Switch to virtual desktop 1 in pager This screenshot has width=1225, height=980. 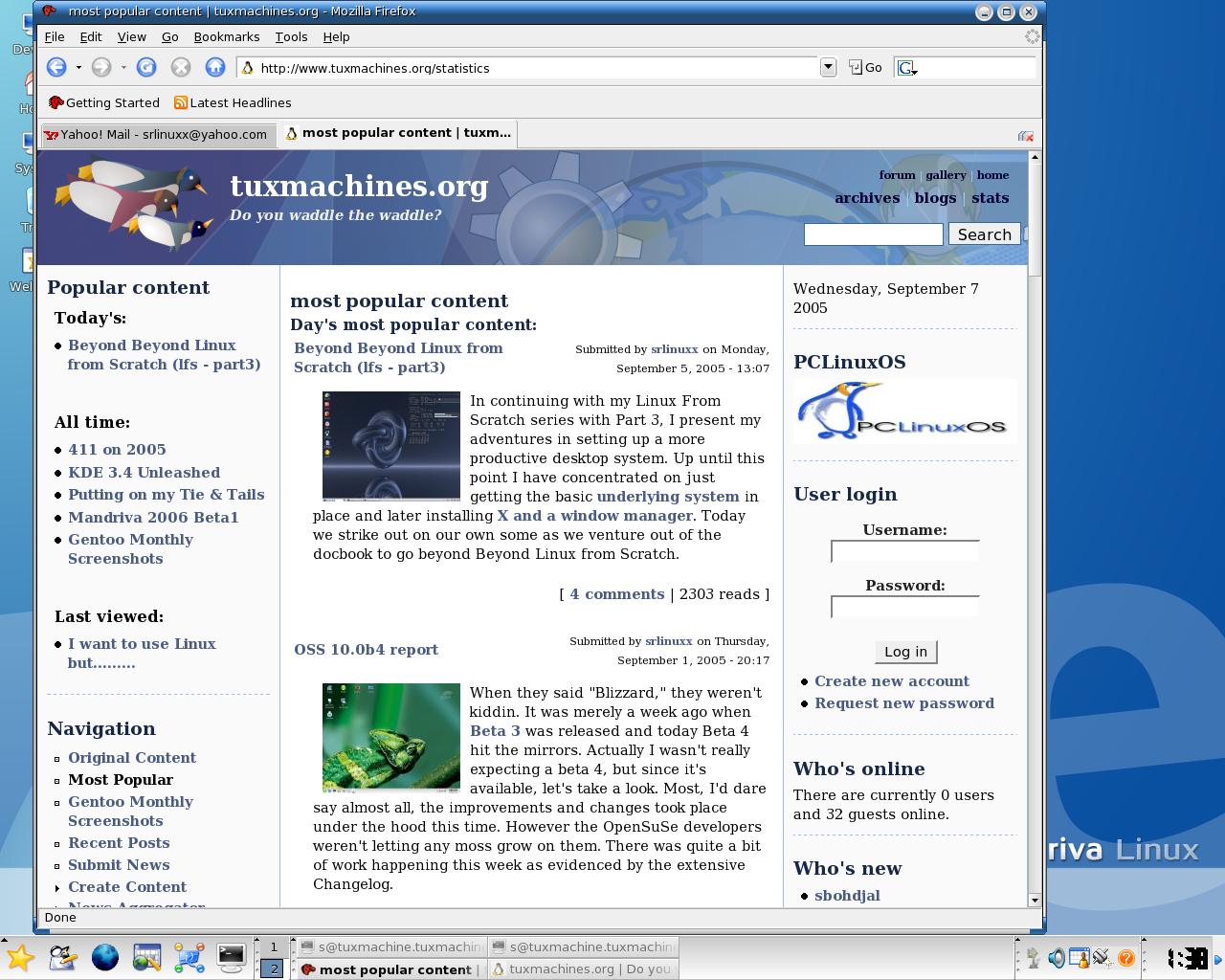pyautogui.click(x=274, y=947)
